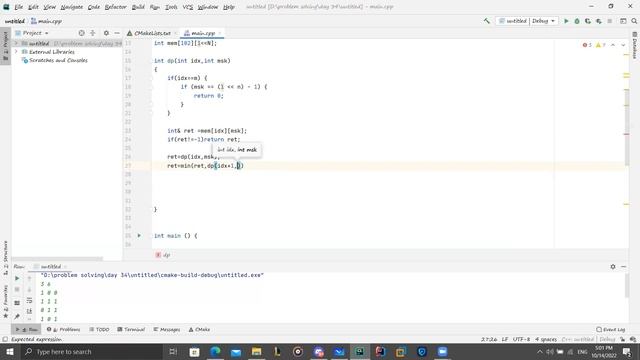Pin the Run tab with the pin icon

pos(17,316)
